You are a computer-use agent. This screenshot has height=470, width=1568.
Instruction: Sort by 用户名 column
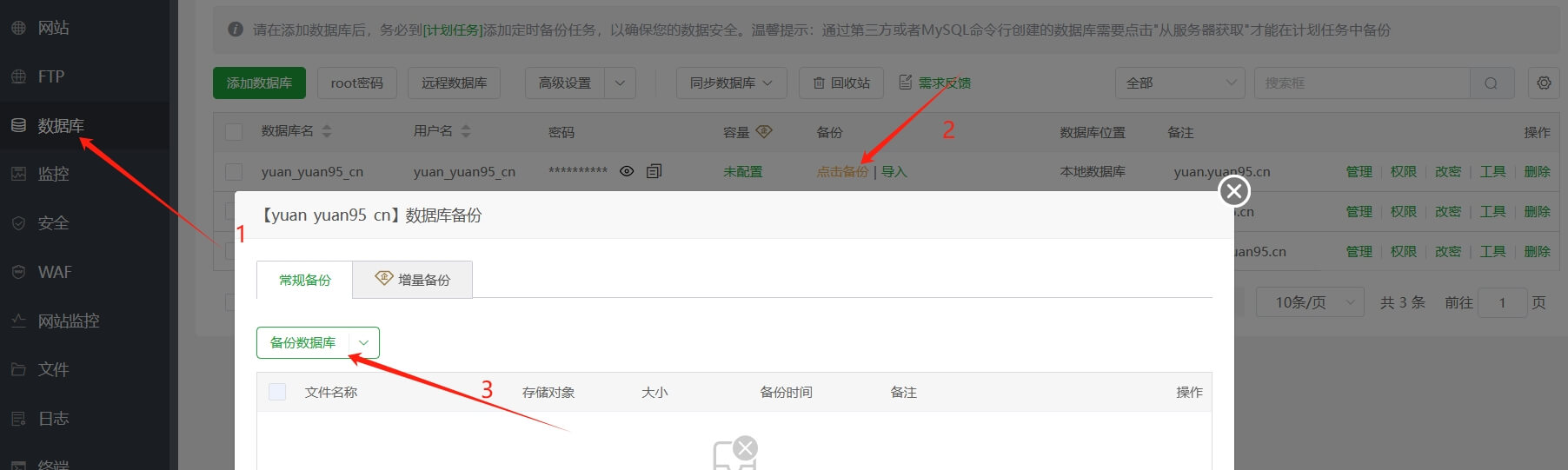[466, 131]
